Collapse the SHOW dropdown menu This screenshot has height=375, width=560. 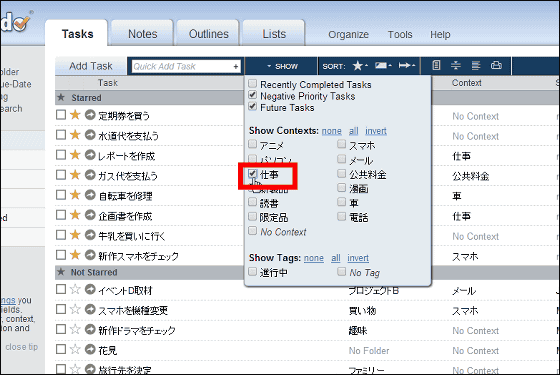282,66
